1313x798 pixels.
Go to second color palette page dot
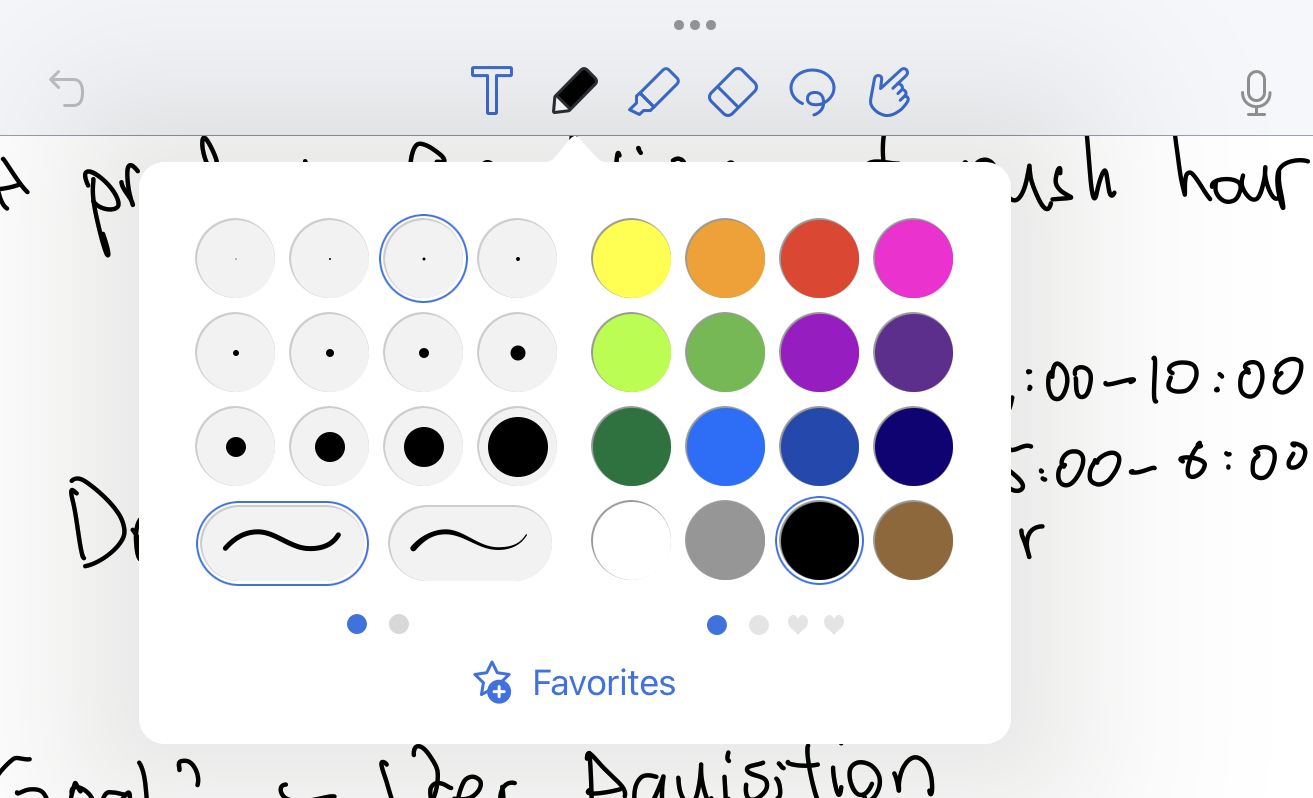(759, 625)
